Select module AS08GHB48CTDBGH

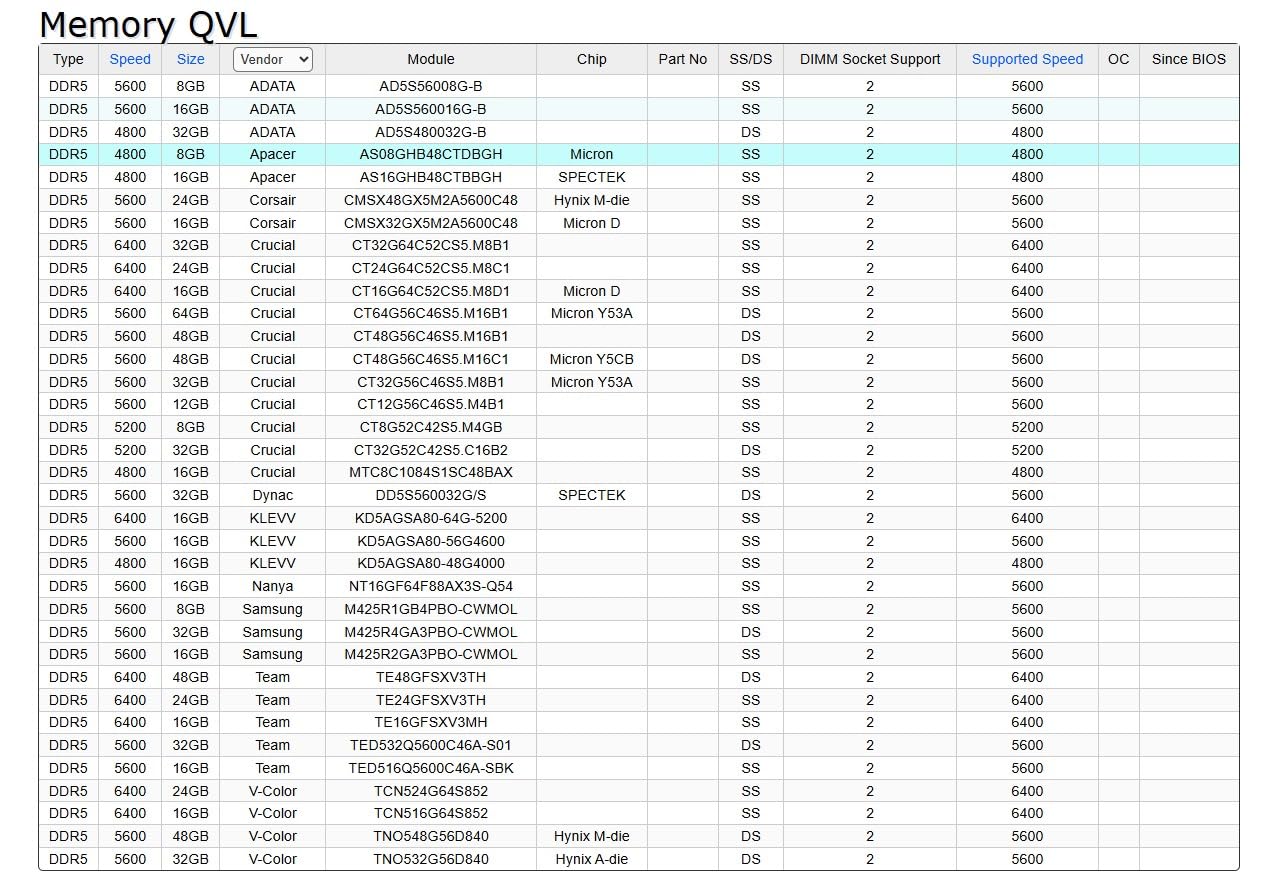[431, 154]
